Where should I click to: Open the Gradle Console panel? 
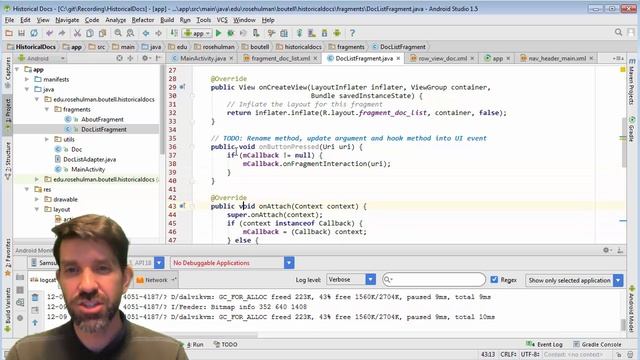(597, 344)
